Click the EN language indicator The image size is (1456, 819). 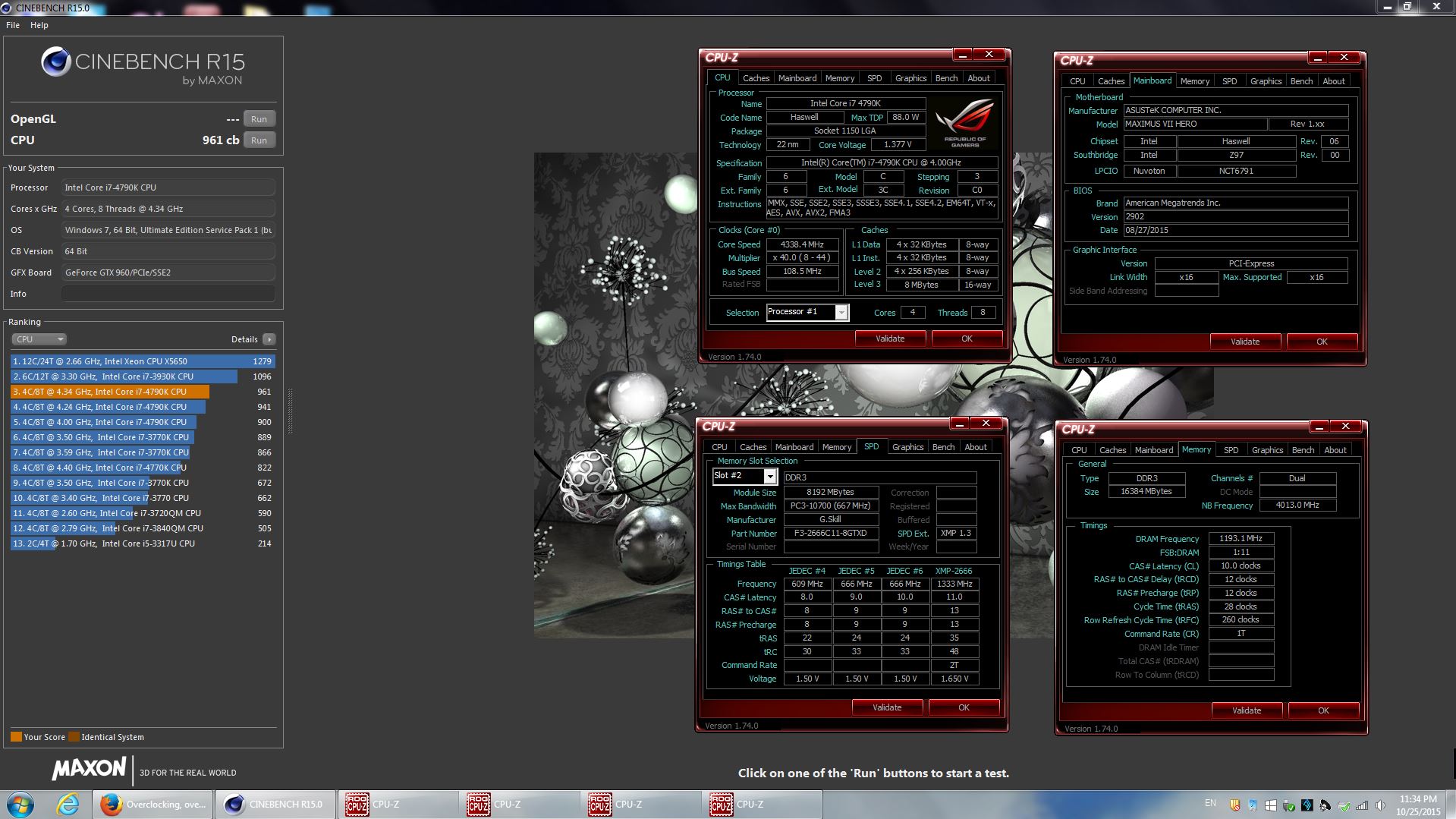pyautogui.click(x=1210, y=803)
